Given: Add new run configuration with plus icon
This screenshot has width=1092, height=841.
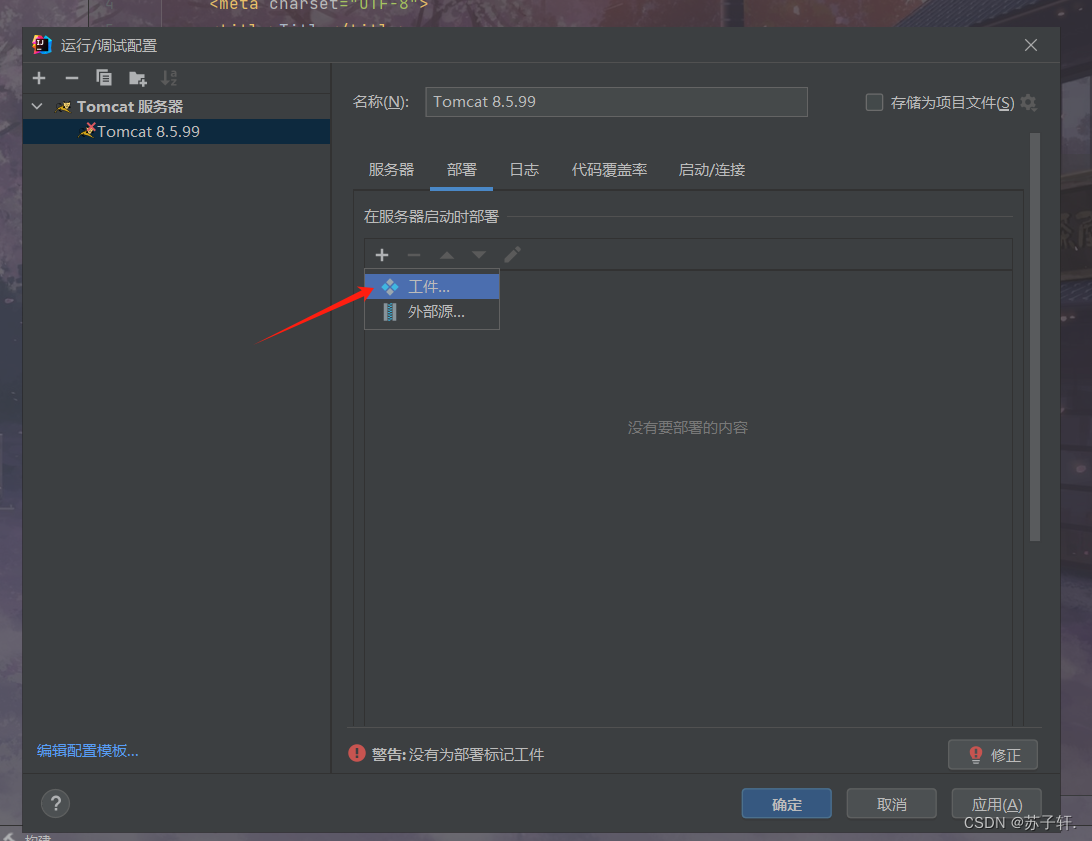Looking at the screenshot, I should 39,78.
